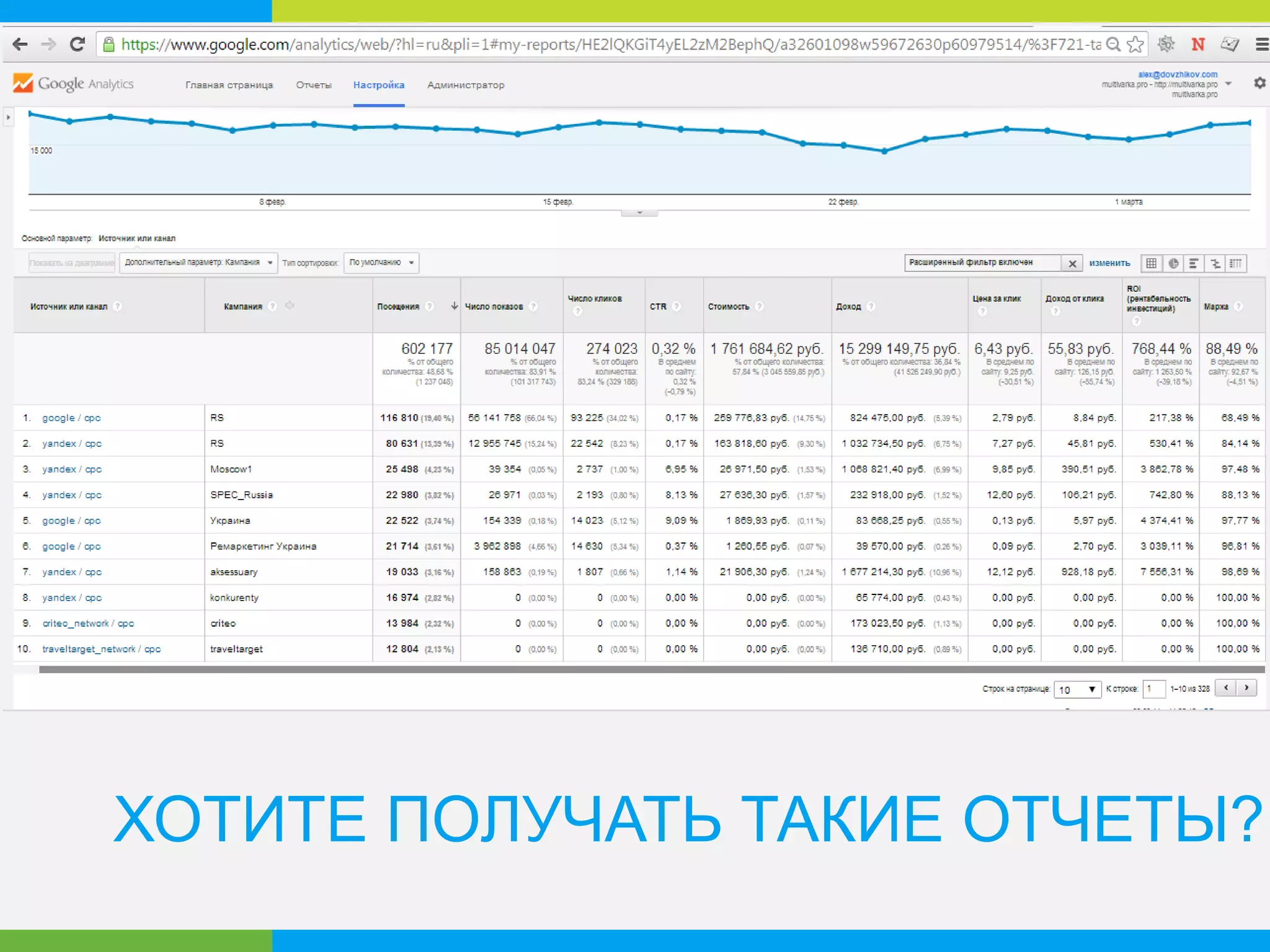Switch to the pie chart percentage view
1270x952 pixels.
pyautogui.click(x=1173, y=263)
